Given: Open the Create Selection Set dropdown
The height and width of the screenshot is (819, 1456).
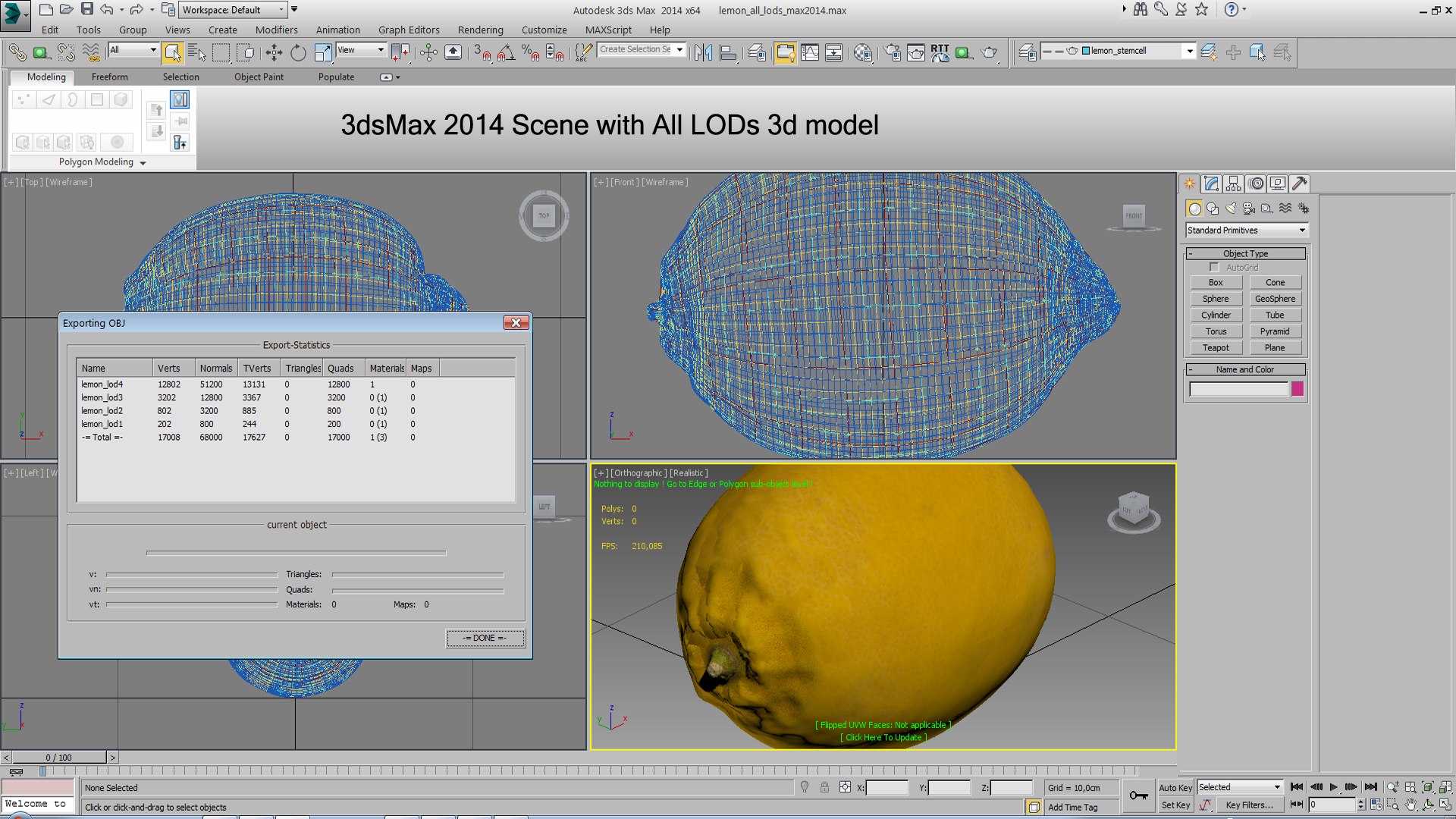Looking at the screenshot, I should coord(642,49).
